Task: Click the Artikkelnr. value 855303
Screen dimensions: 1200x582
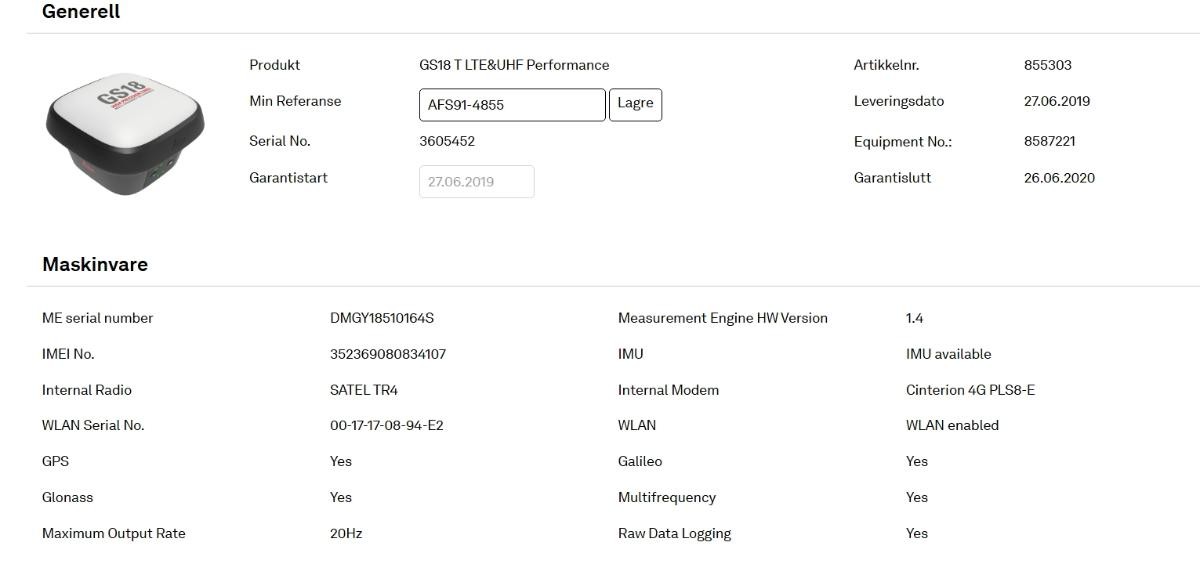Action: point(1048,65)
